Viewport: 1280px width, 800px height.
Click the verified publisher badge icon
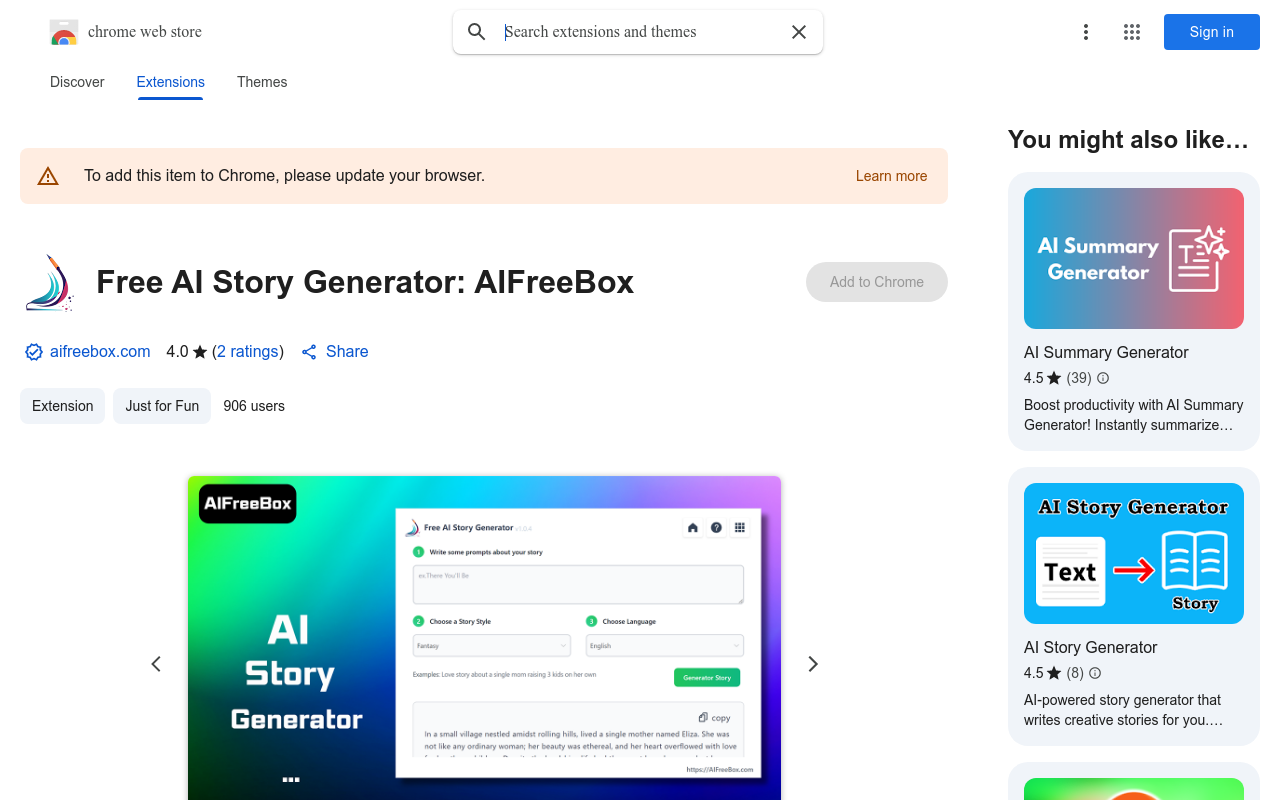(34, 352)
